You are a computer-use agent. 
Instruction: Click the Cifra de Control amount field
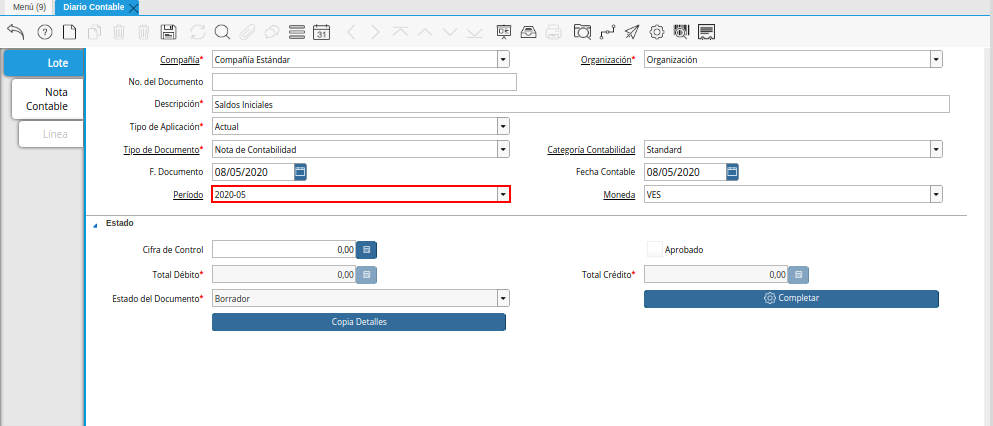click(284, 250)
